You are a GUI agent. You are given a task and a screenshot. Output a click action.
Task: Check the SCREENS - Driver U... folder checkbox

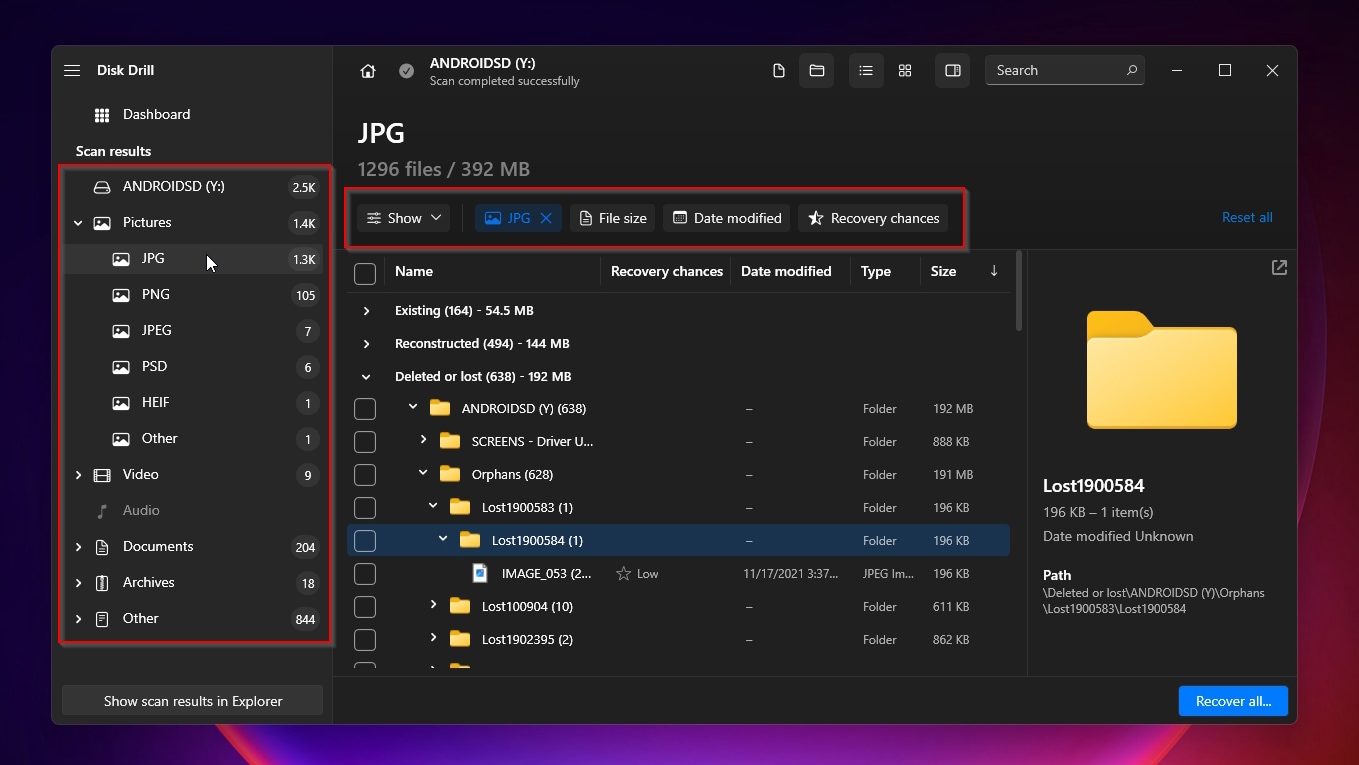point(365,442)
